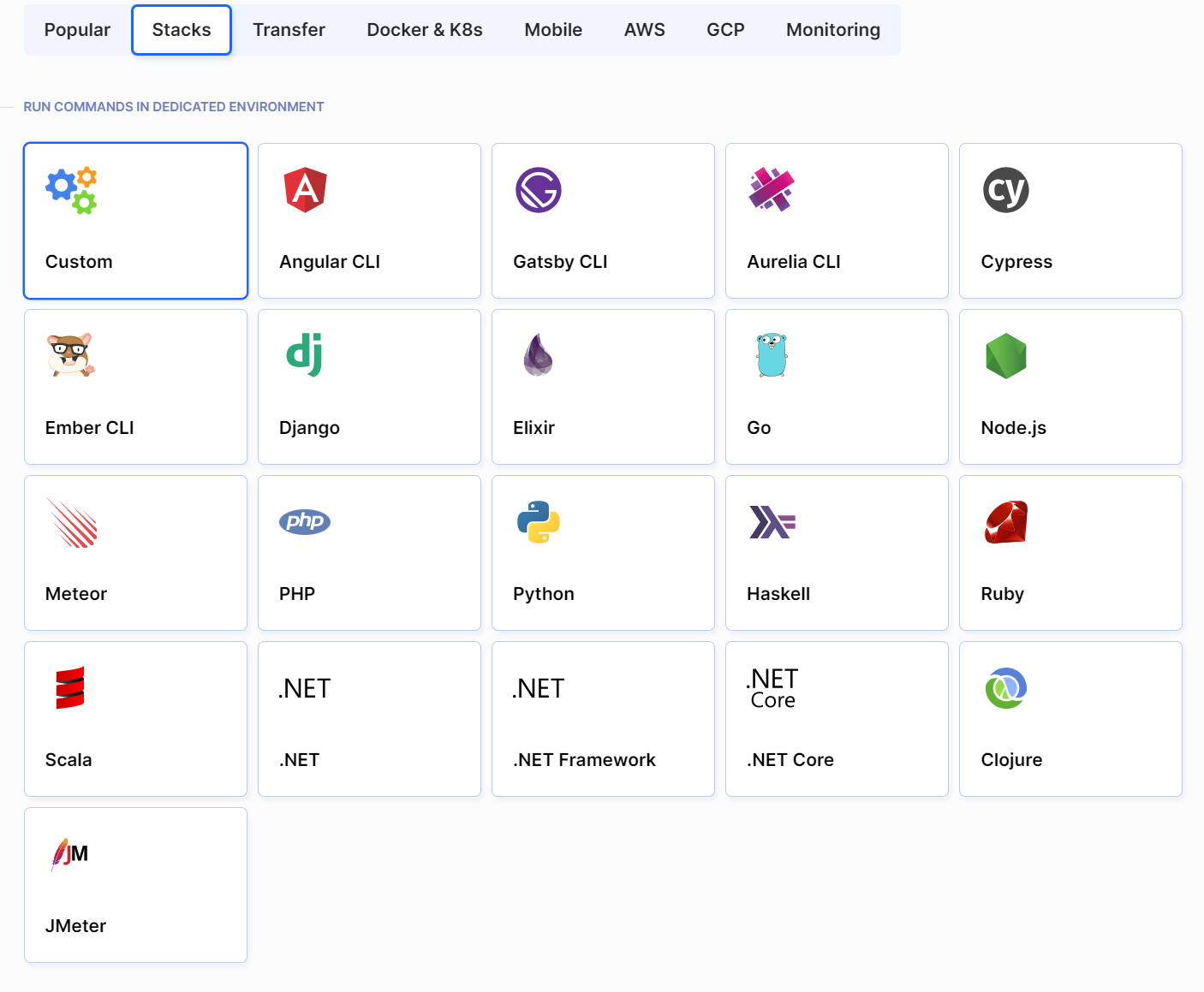Select the Cypress cy logo
1204x992 pixels.
(x=1006, y=190)
